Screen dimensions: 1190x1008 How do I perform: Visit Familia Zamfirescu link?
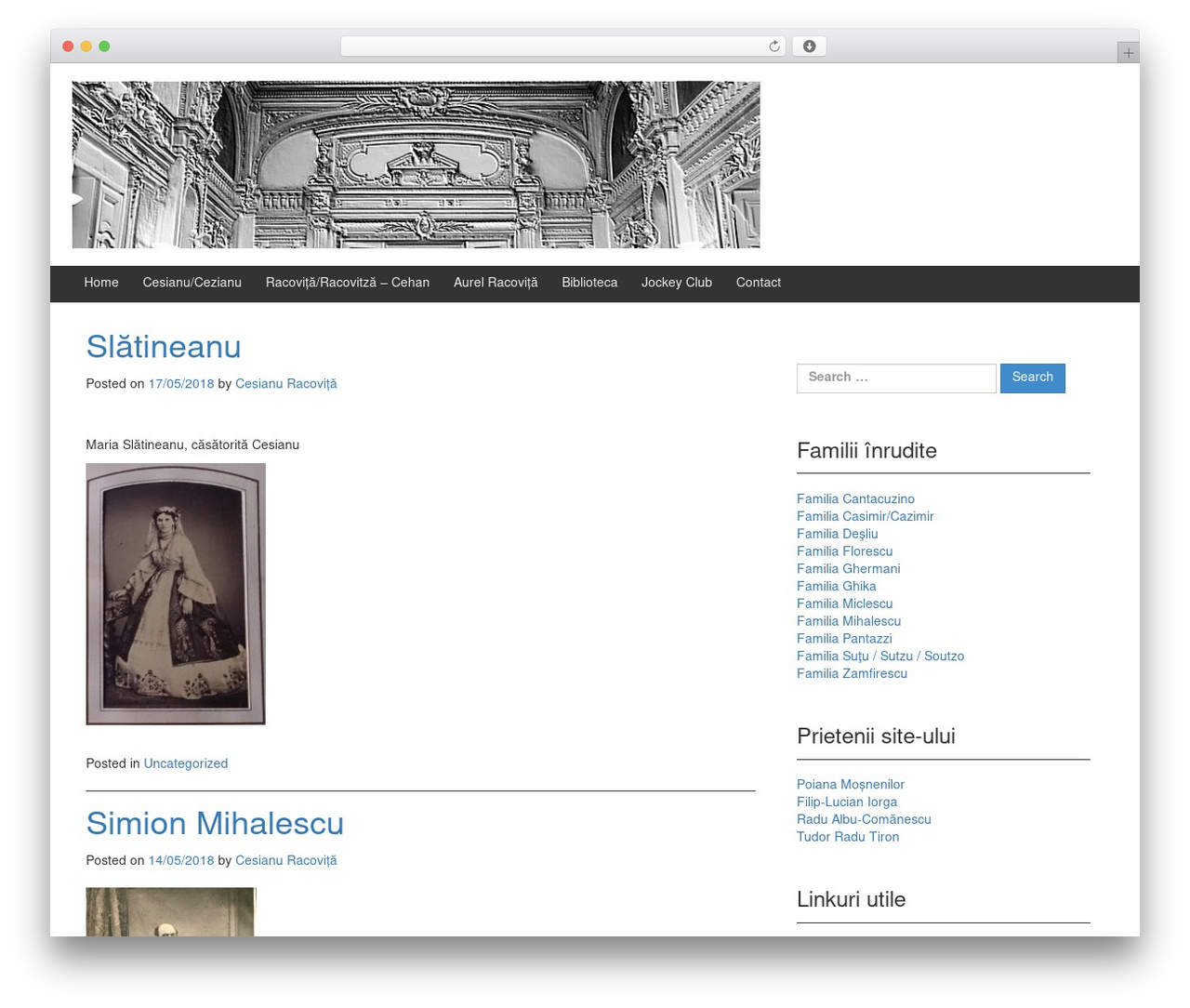click(852, 674)
